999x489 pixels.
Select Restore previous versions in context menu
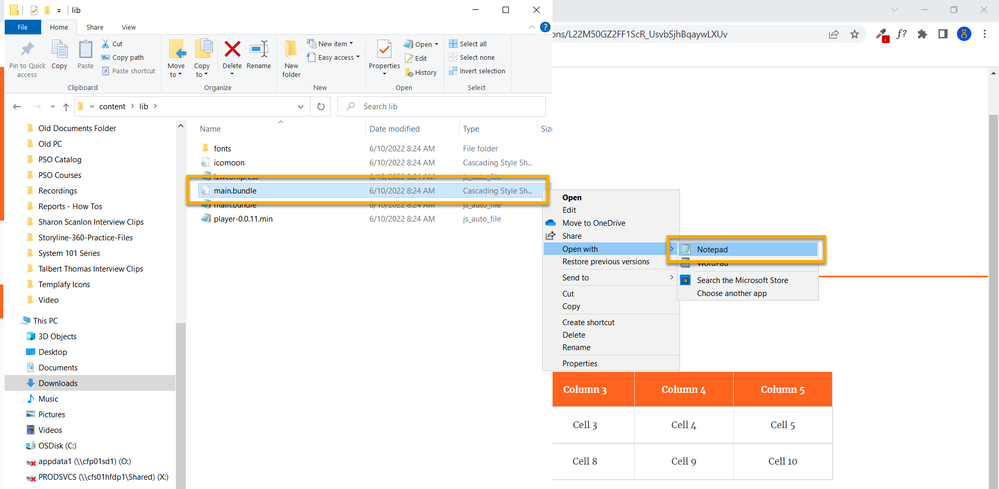pos(605,262)
